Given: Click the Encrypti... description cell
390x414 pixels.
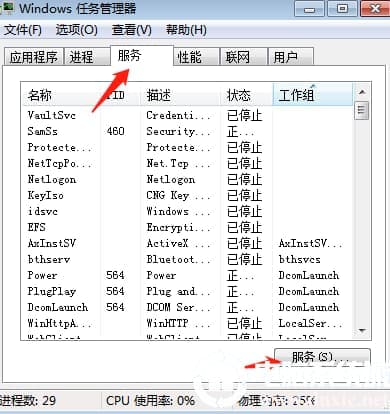Looking at the screenshot, I should pos(179,227).
